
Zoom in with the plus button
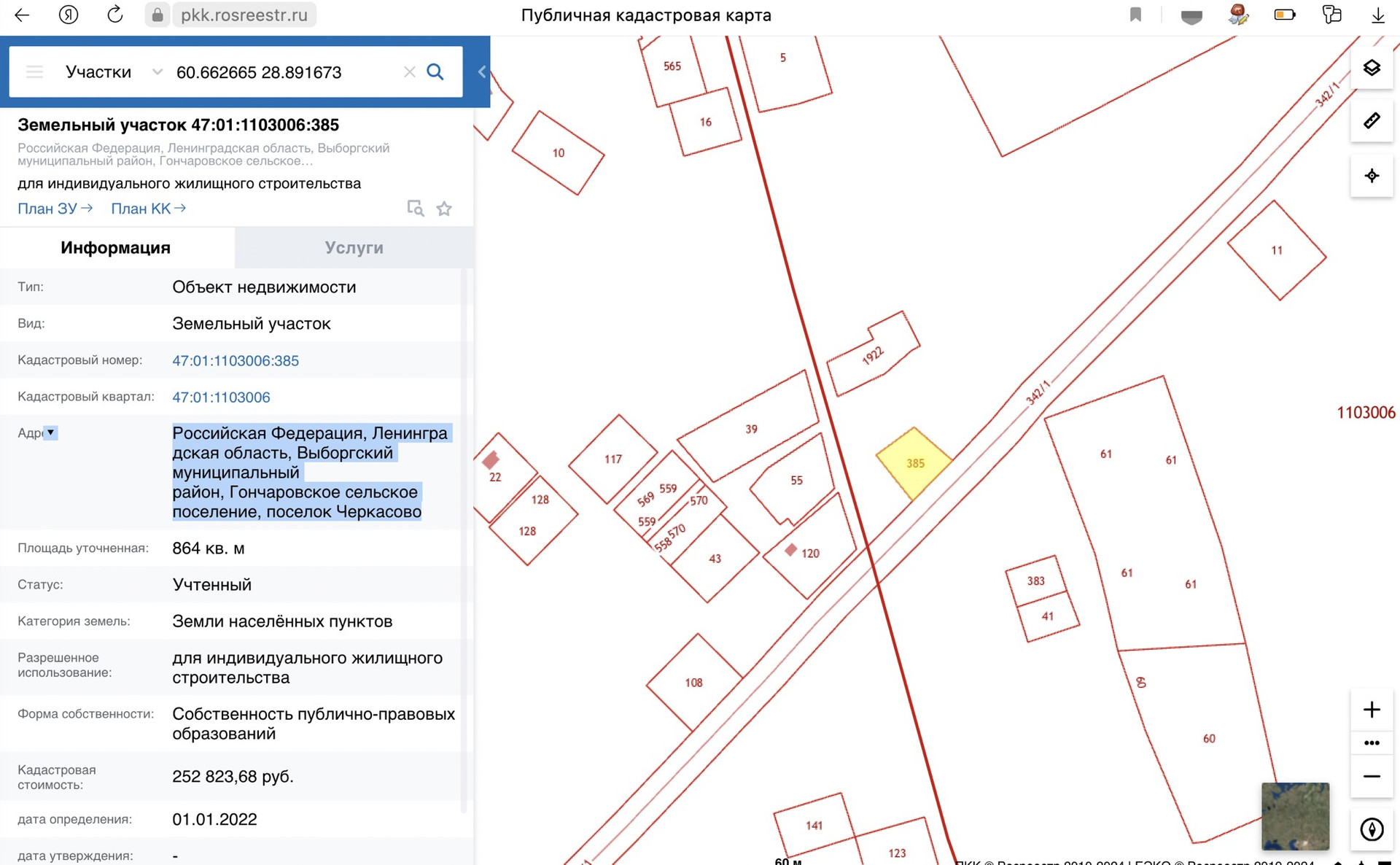pos(1372,710)
